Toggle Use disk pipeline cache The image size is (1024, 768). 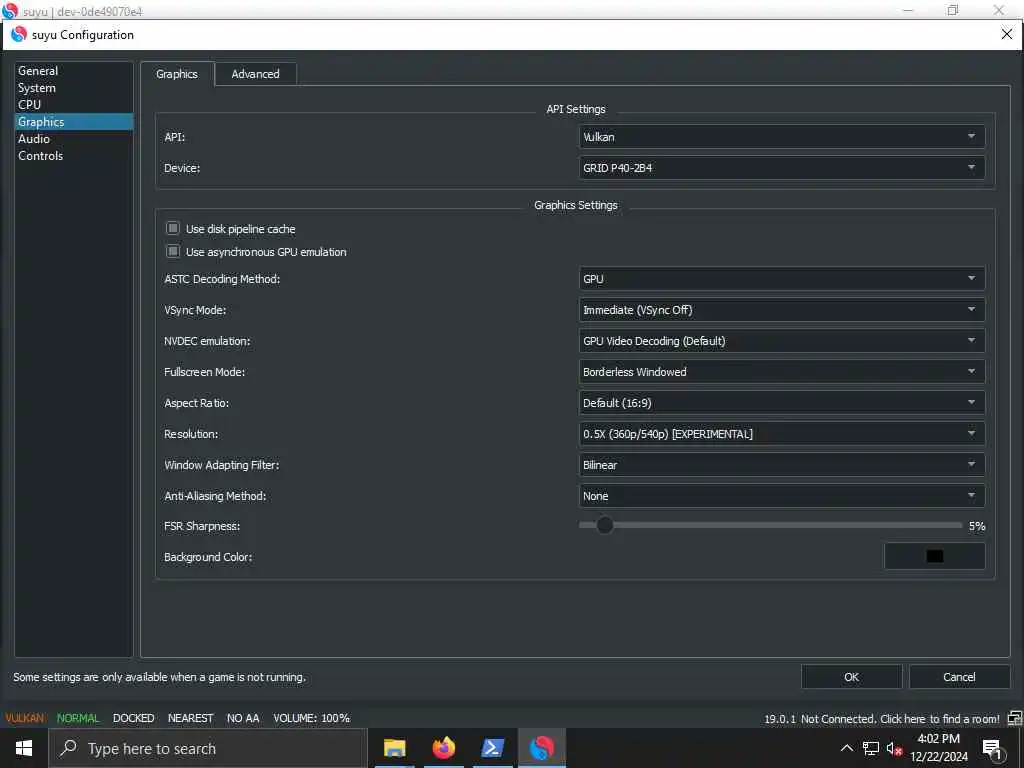tap(172, 228)
